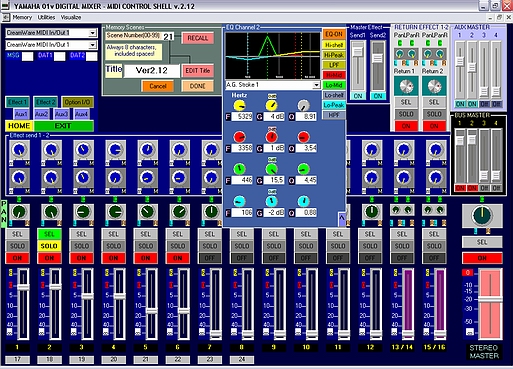Click channel 15/16 left pan knob
513x369 pixels.
point(428,210)
